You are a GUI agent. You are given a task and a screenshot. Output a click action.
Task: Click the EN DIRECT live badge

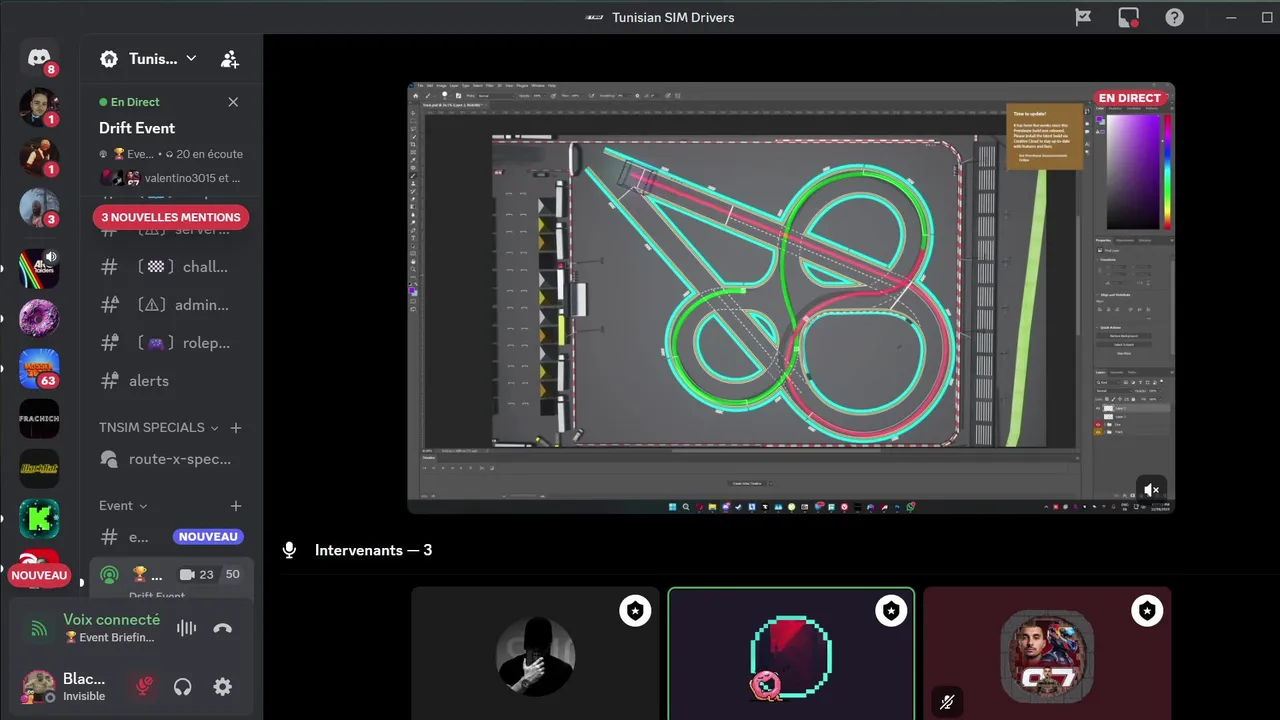click(1130, 98)
